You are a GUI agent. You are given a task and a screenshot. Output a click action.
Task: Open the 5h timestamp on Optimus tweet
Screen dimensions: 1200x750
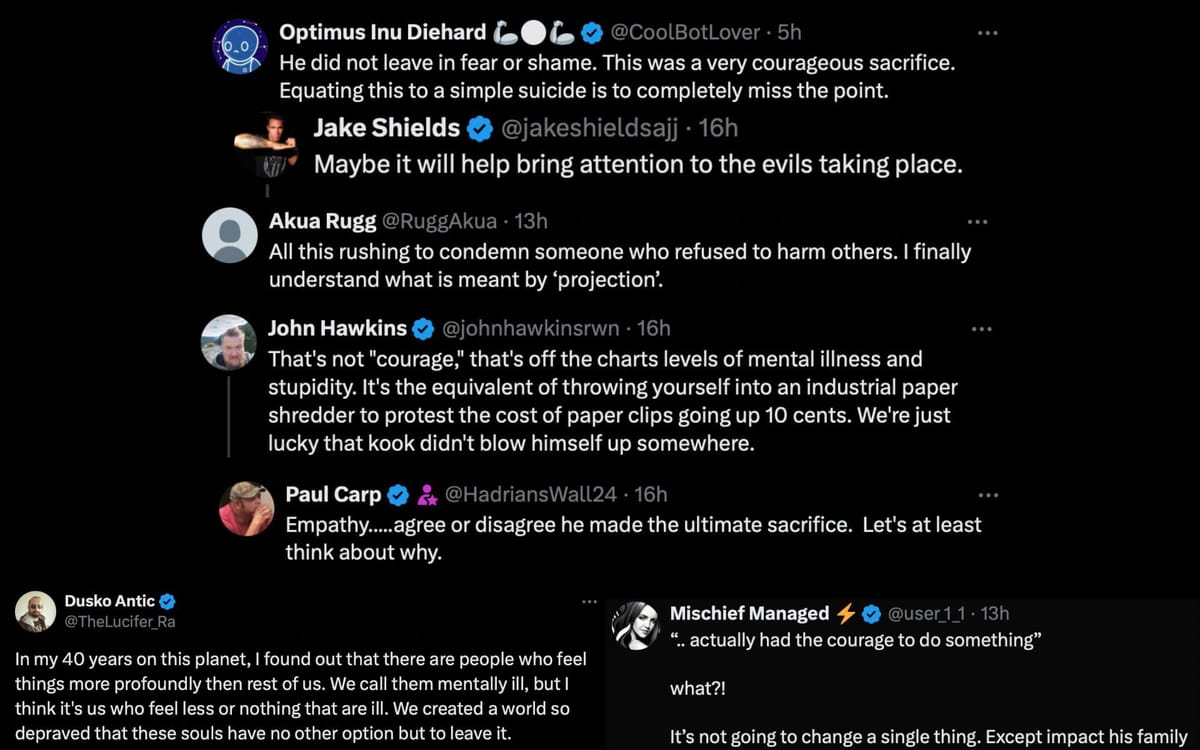(789, 33)
